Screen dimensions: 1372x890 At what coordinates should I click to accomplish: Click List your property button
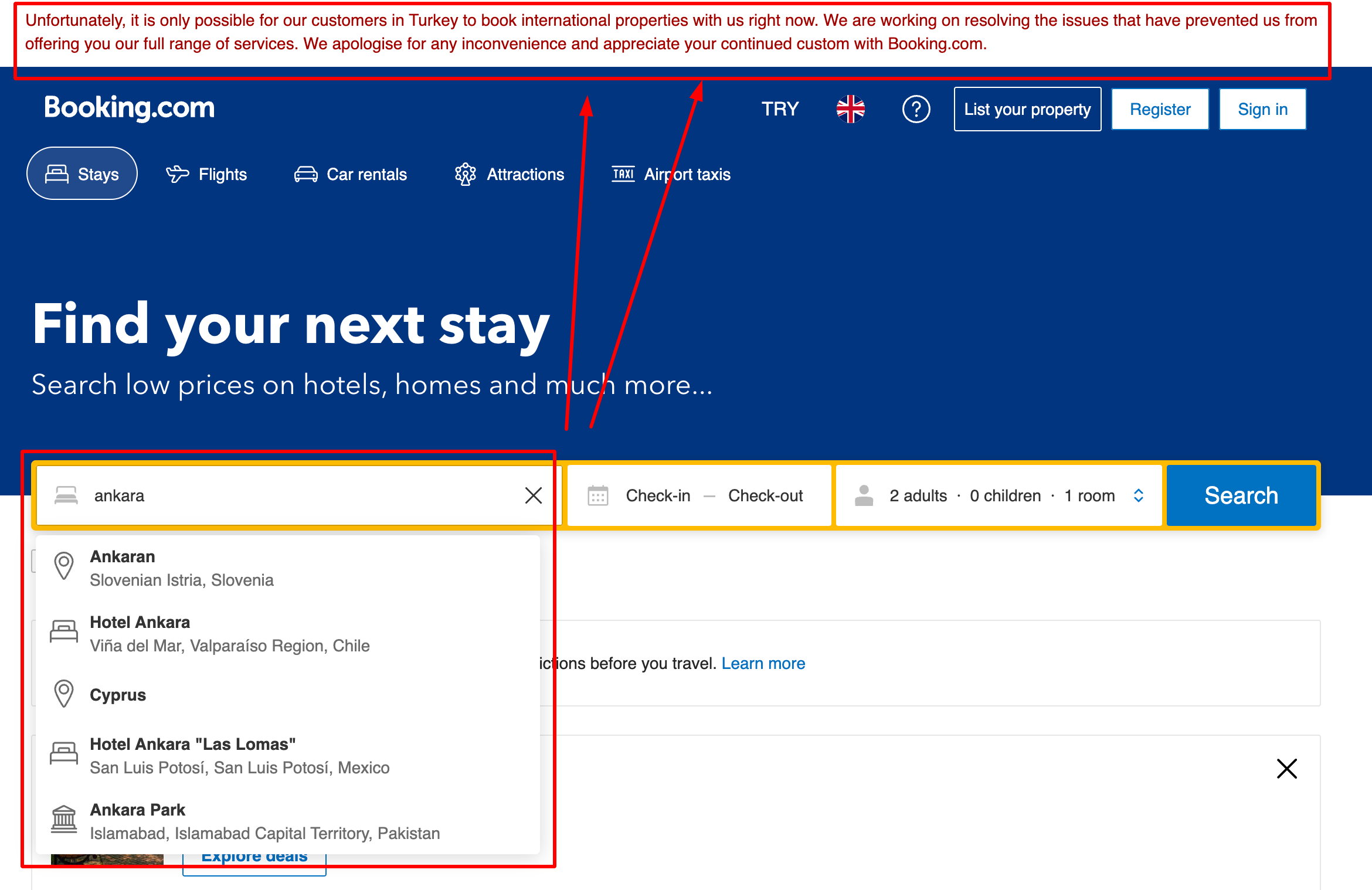[x=1027, y=109]
